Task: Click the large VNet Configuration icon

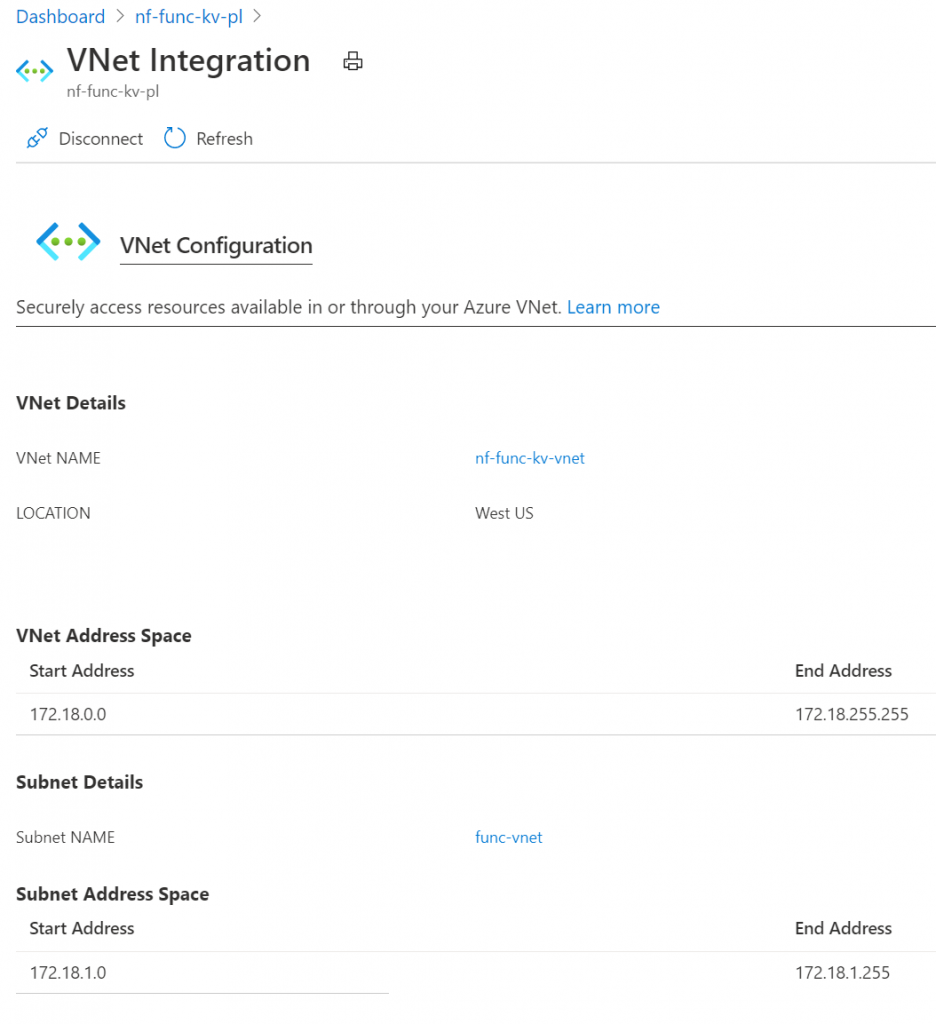Action: point(68,242)
